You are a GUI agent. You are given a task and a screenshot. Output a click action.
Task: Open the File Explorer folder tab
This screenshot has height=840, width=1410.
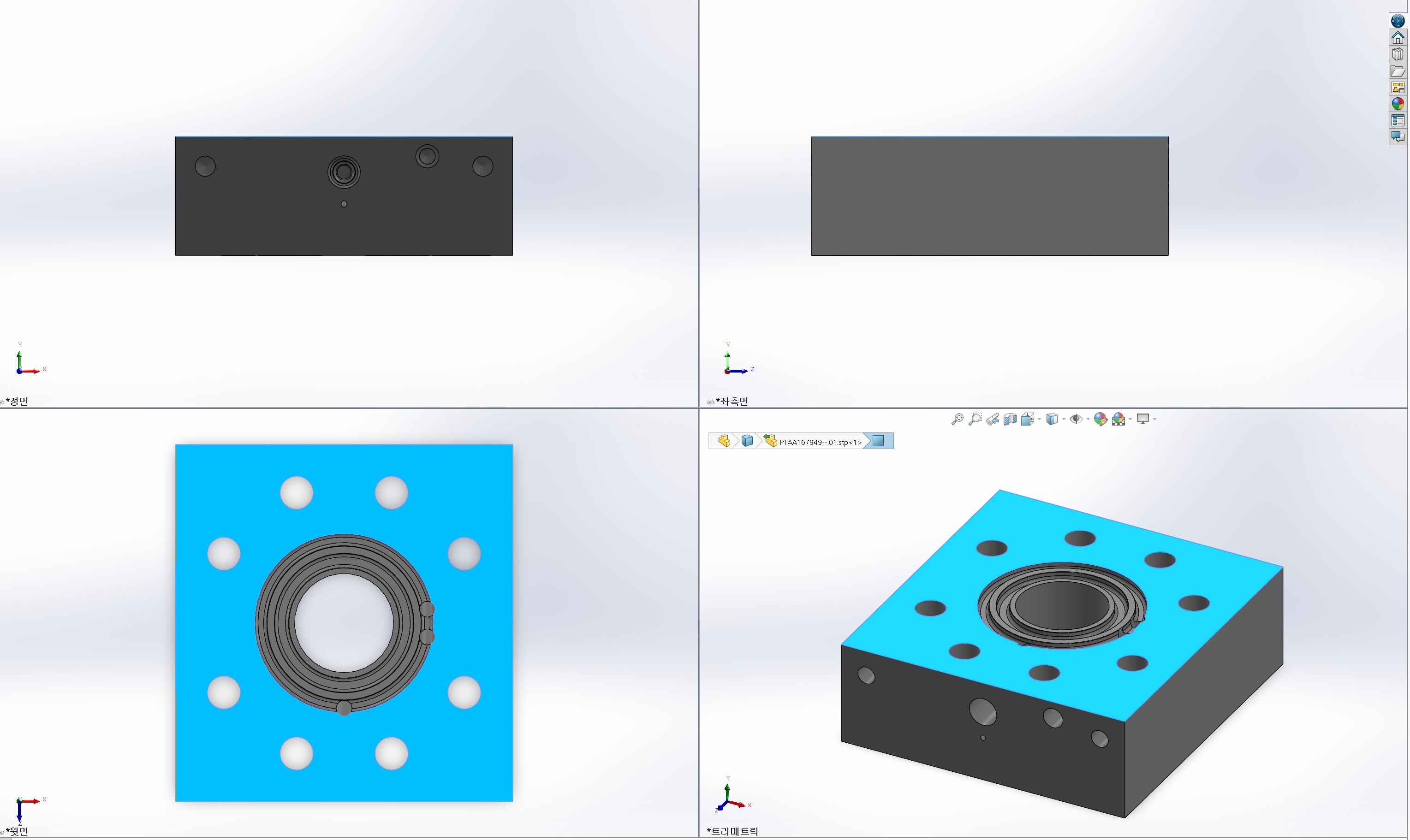pyautogui.click(x=1398, y=71)
